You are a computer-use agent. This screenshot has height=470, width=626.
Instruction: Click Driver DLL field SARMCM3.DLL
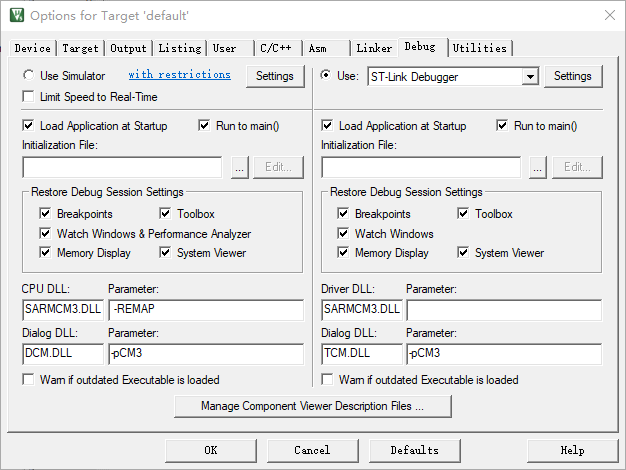(362, 310)
